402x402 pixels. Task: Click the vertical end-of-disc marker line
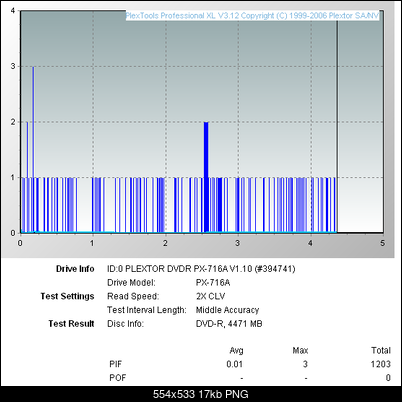pos(337,127)
